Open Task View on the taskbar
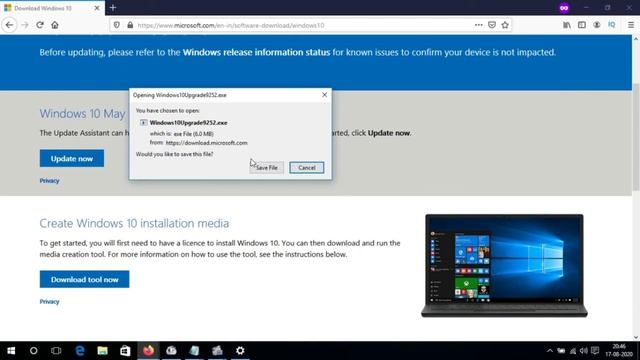Screen dimensions: 640x360 pos(56,351)
